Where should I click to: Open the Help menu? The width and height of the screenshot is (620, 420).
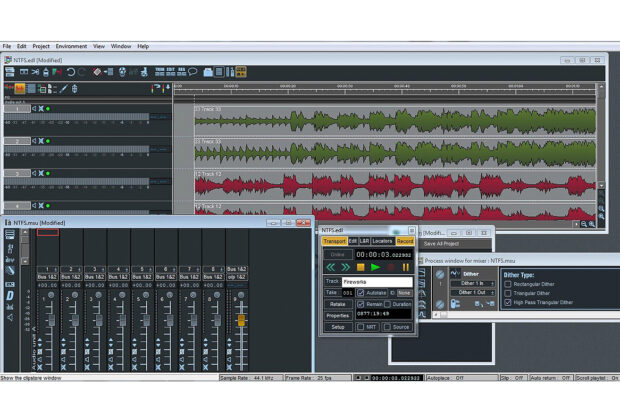(143, 46)
